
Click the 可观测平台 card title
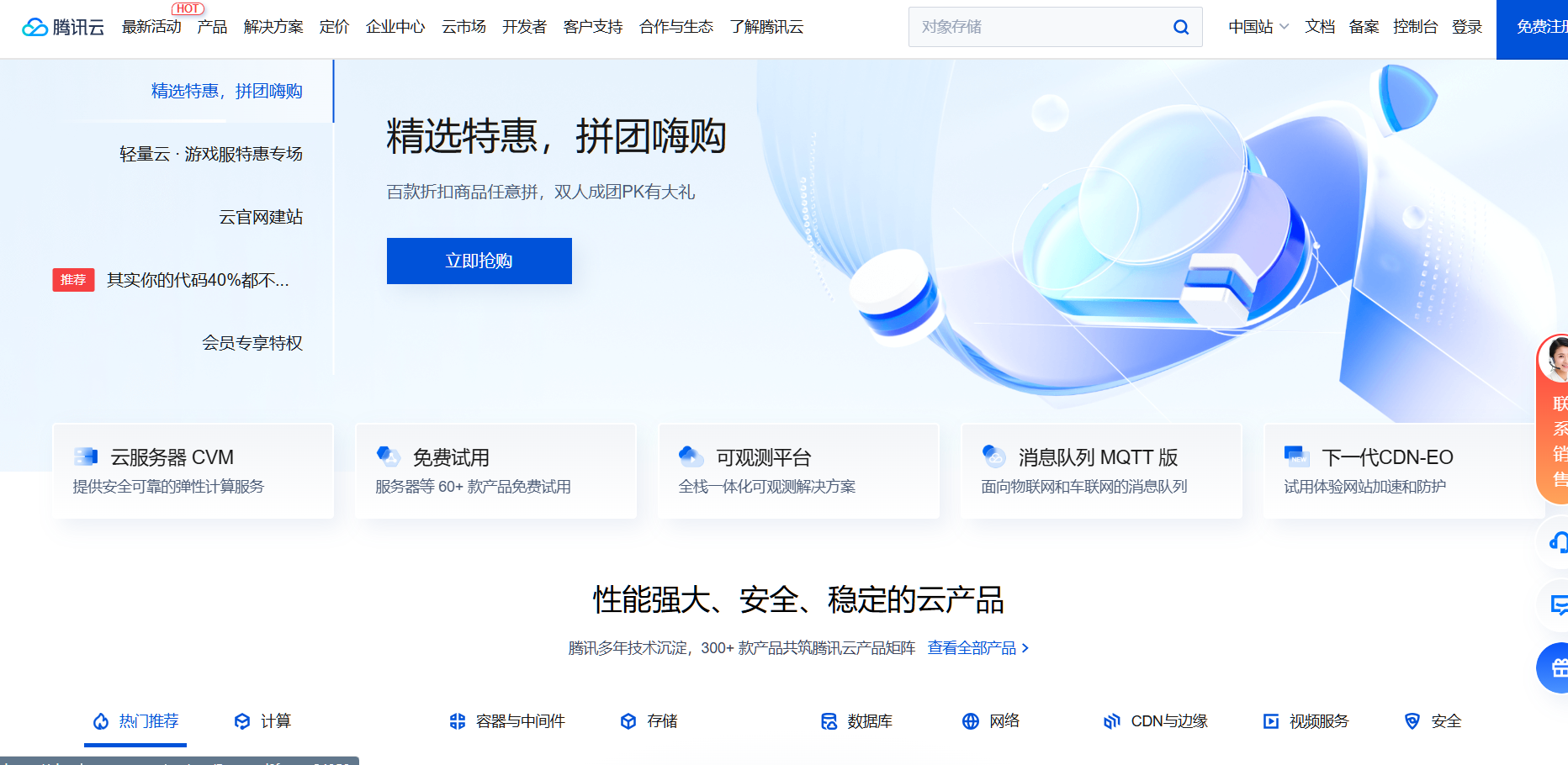[x=764, y=457]
